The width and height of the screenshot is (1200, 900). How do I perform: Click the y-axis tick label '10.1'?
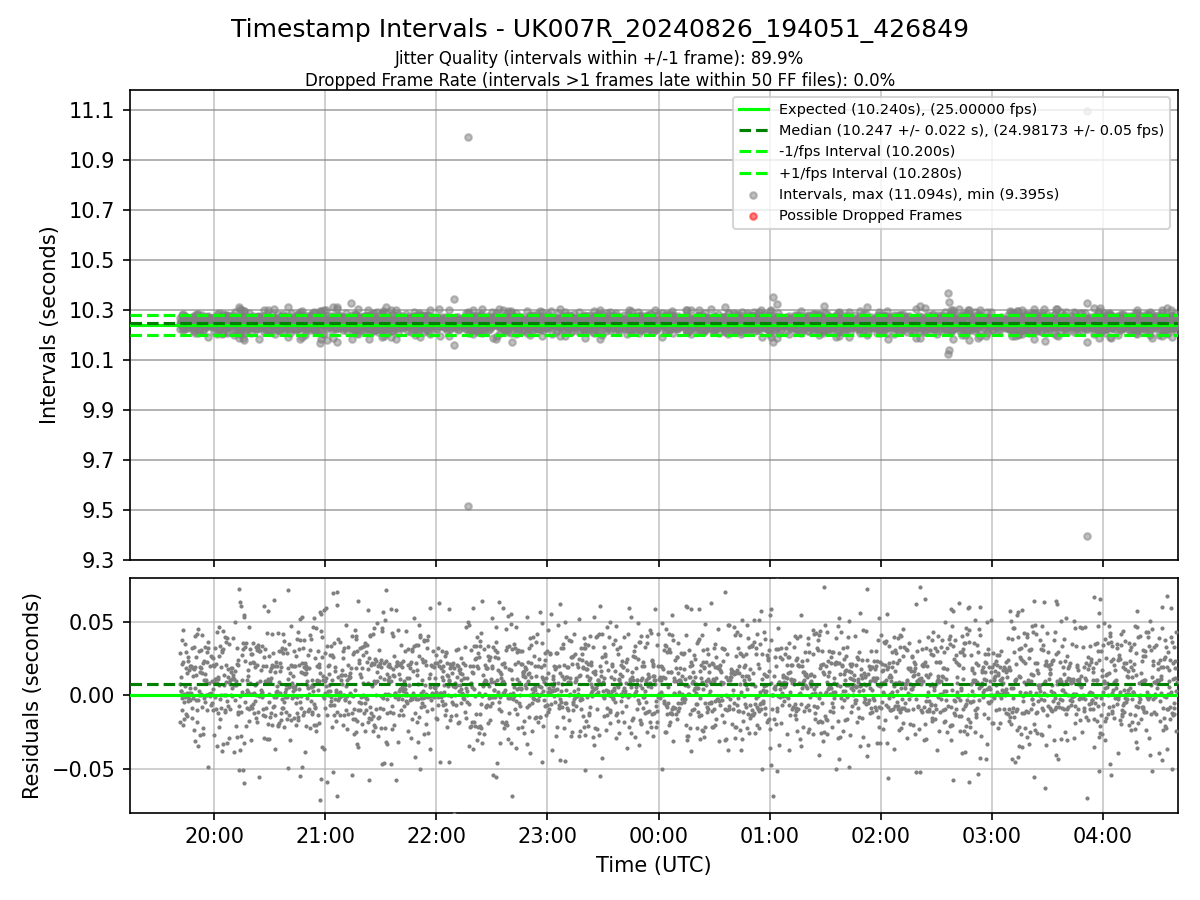[90, 360]
